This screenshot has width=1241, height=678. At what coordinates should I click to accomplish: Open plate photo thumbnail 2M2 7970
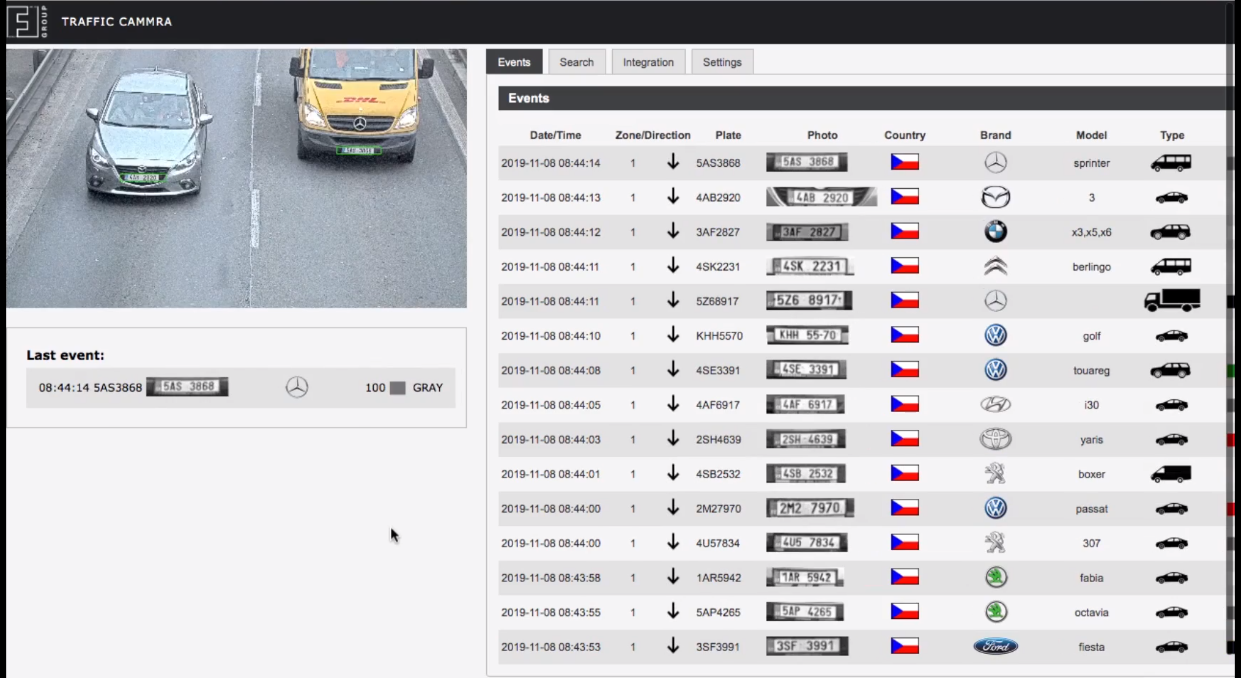click(x=810, y=508)
